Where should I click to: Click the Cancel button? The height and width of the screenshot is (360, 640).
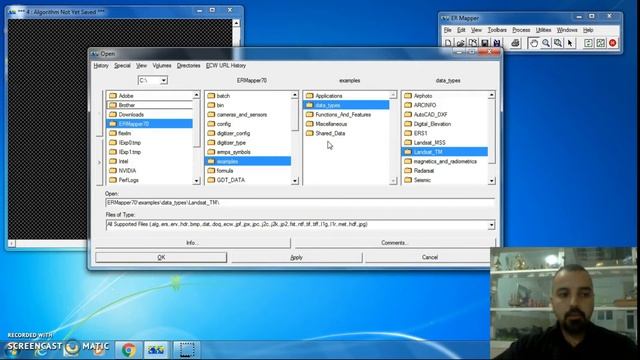coord(429,257)
